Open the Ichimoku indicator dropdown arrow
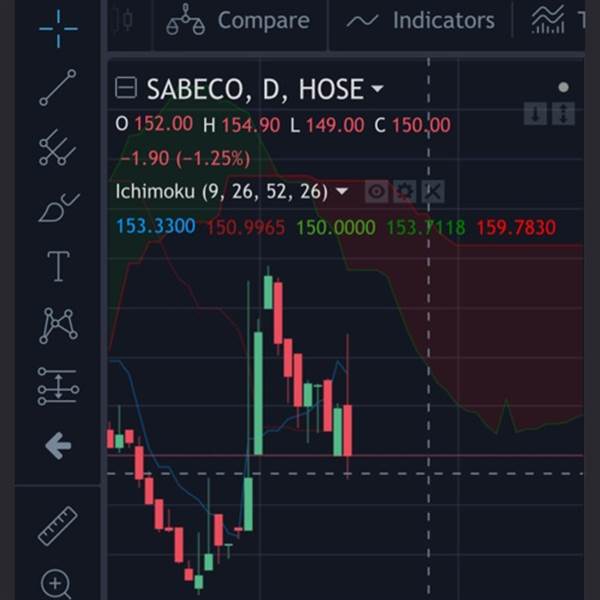This screenshot has width=600, height=600. (342, 191)
